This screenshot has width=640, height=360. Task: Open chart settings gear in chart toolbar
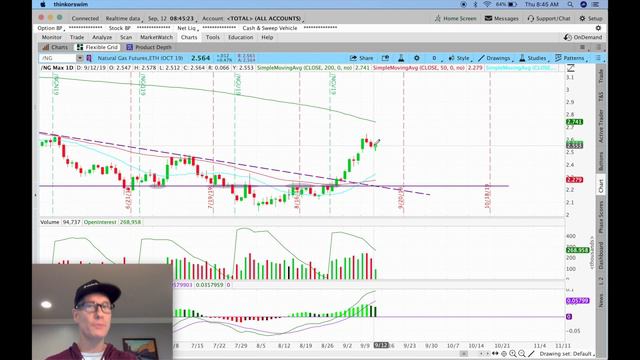pos(416,58)
